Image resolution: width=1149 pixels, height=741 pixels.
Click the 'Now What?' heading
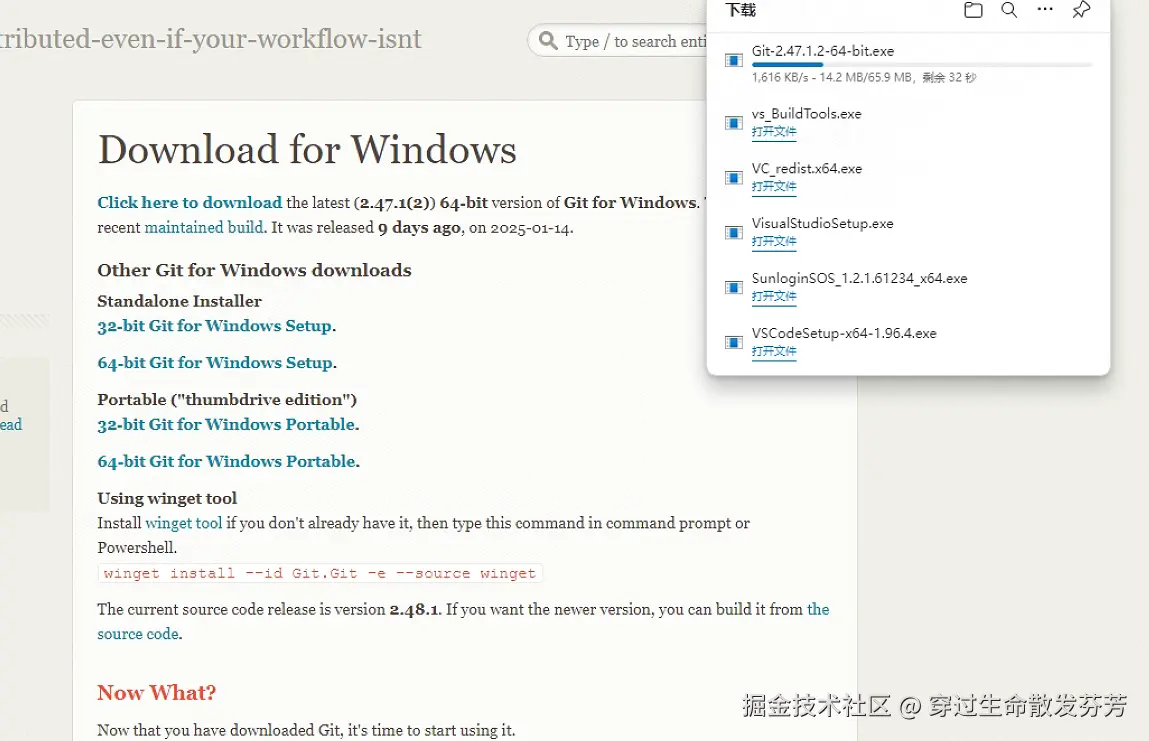[x=157, y=693]
